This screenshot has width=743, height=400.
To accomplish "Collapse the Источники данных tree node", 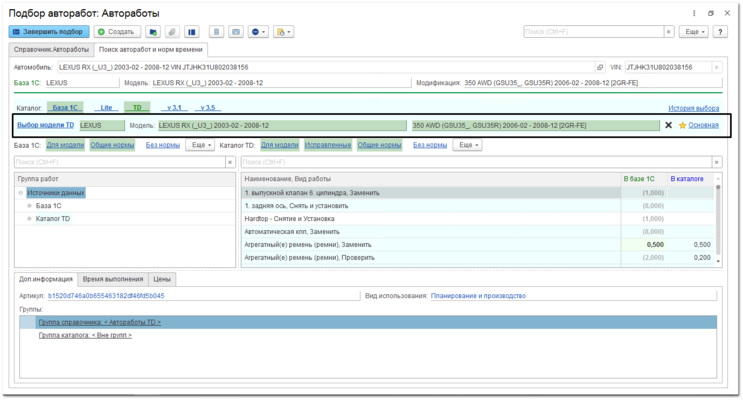I will (x=21, y=193).
